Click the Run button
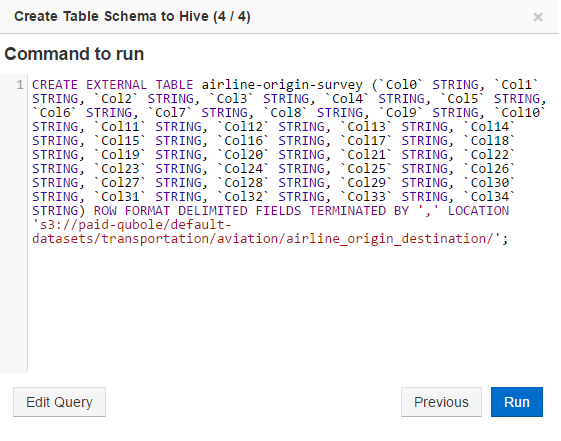 (517, 402)
